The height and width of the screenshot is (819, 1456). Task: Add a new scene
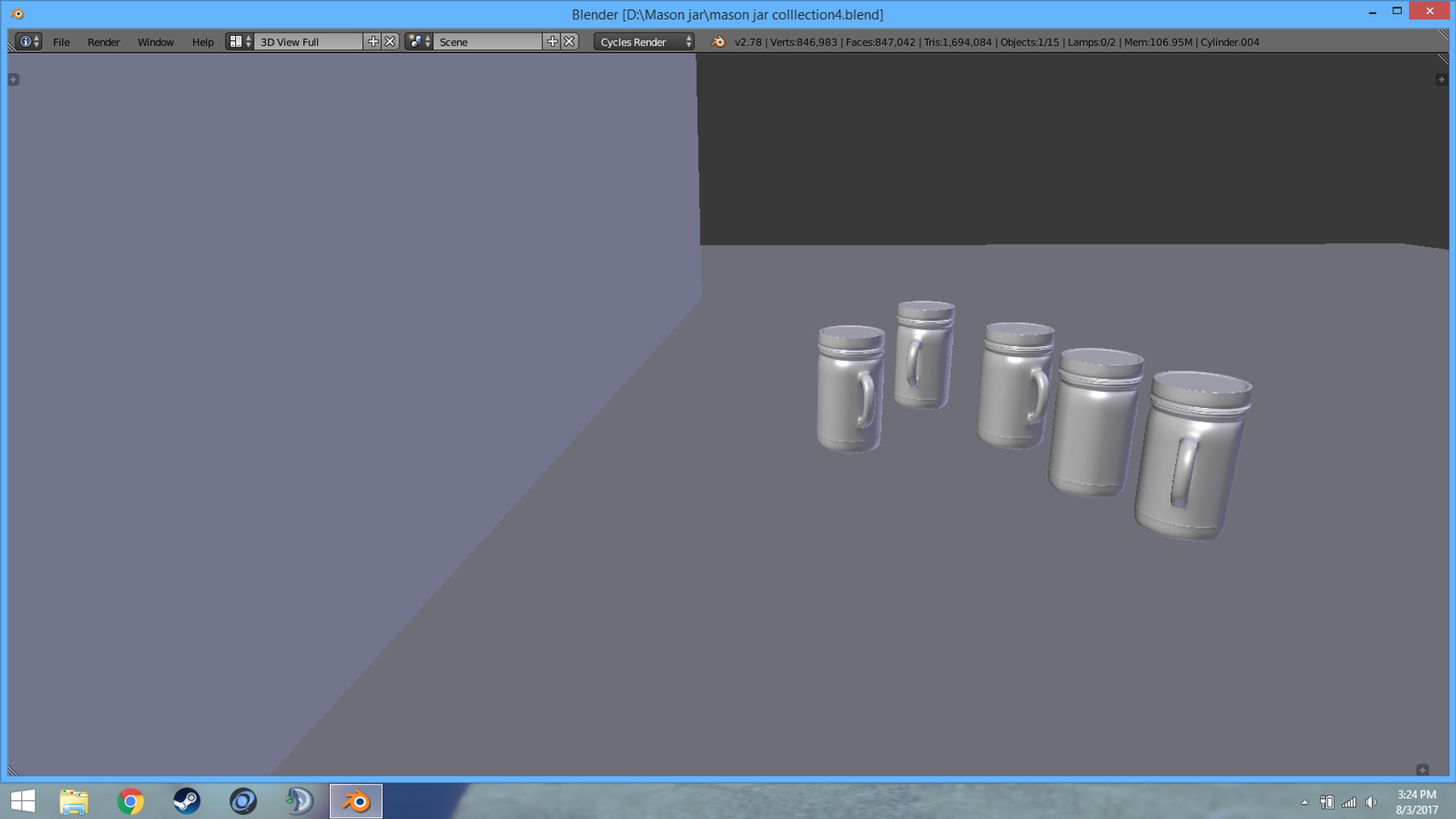552,42
